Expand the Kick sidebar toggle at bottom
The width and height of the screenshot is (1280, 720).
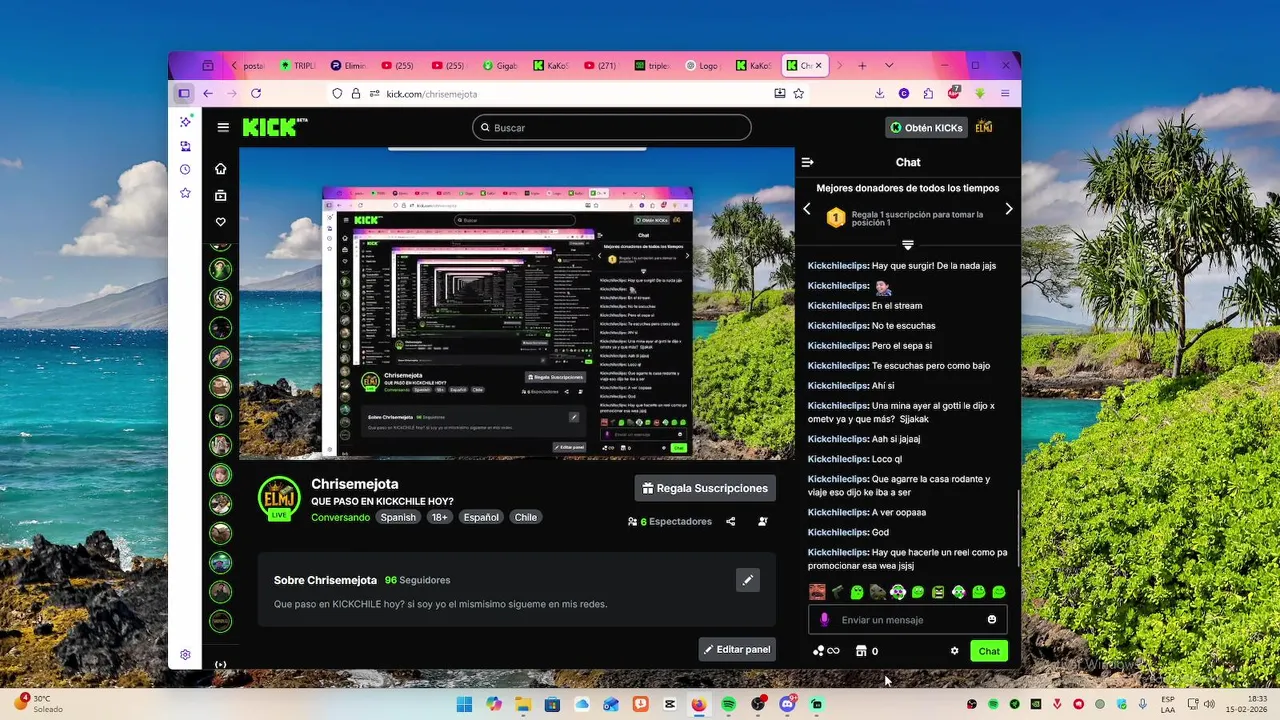221,664
